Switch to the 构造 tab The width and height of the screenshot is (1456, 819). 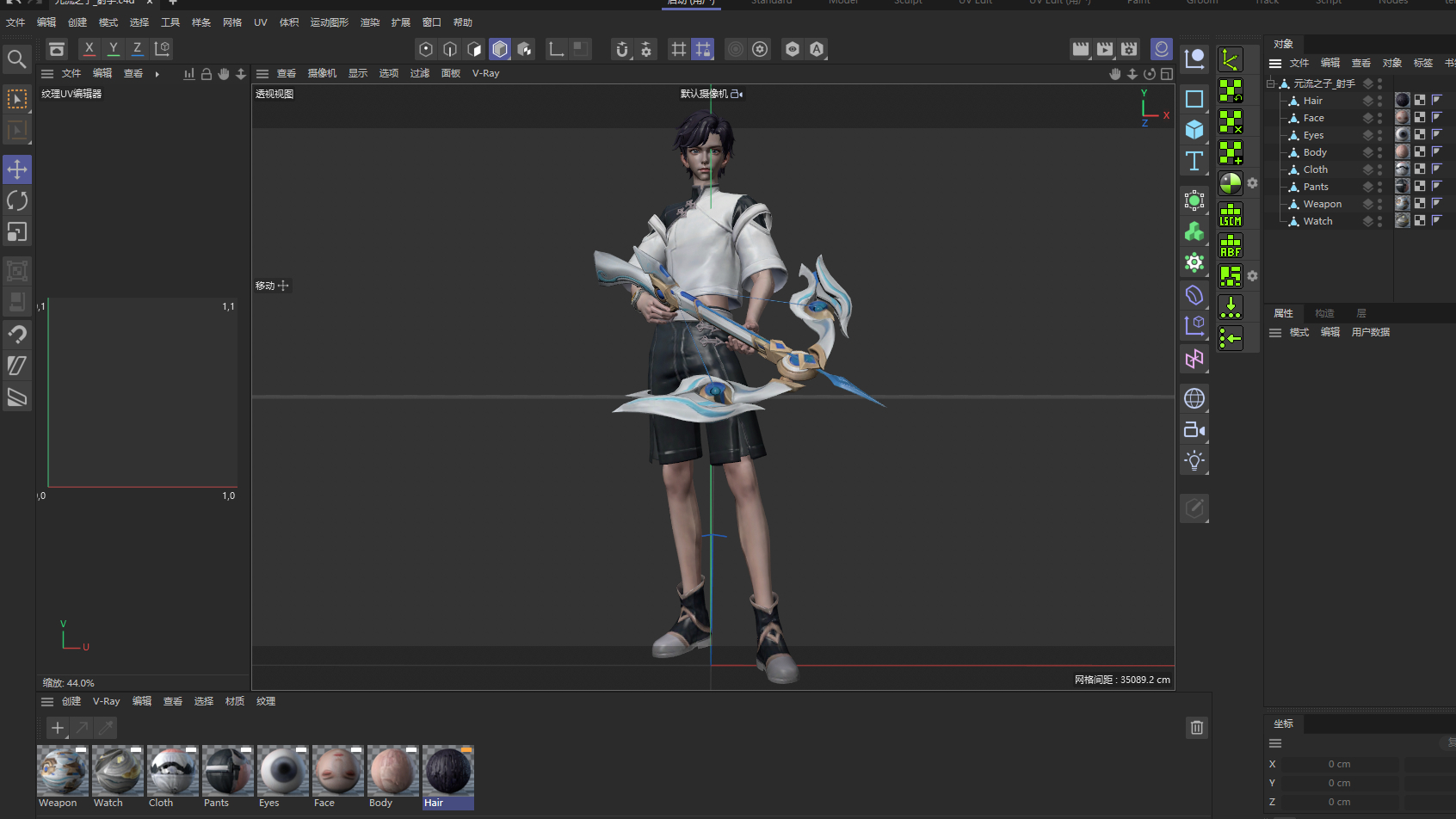[x=1324, y=313]
